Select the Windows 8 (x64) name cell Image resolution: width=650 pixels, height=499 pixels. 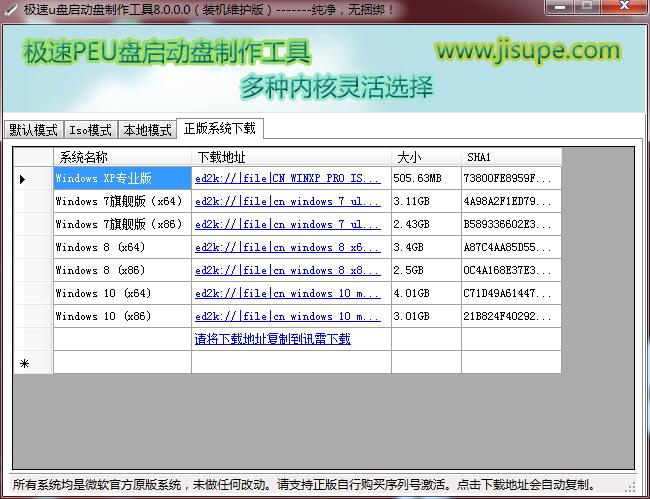click(122, 247)
